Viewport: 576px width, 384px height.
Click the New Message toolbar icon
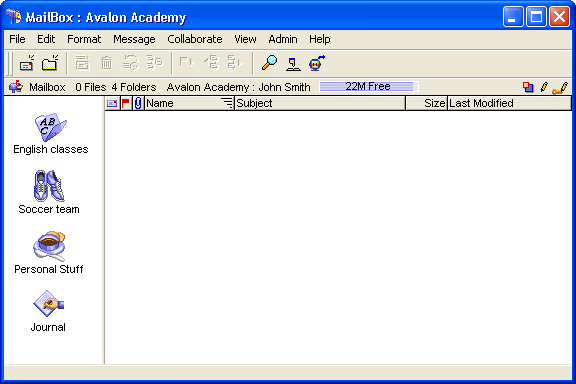(27, 63)
